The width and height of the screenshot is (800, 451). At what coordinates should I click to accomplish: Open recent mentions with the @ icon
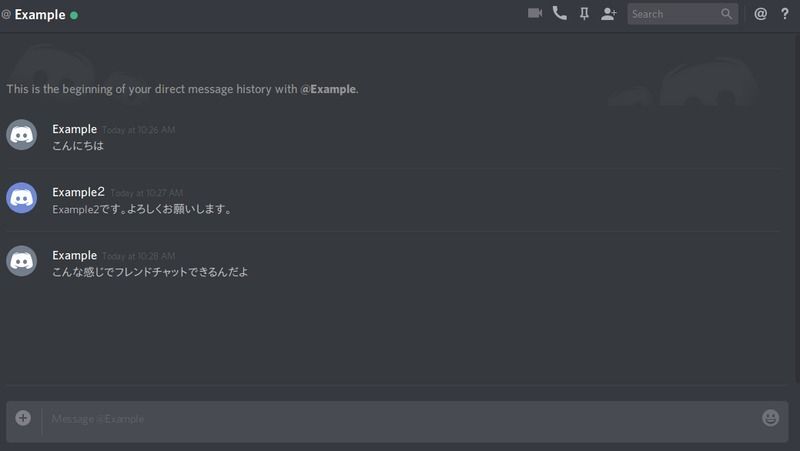pyautogui.click(x=760, y=14)
